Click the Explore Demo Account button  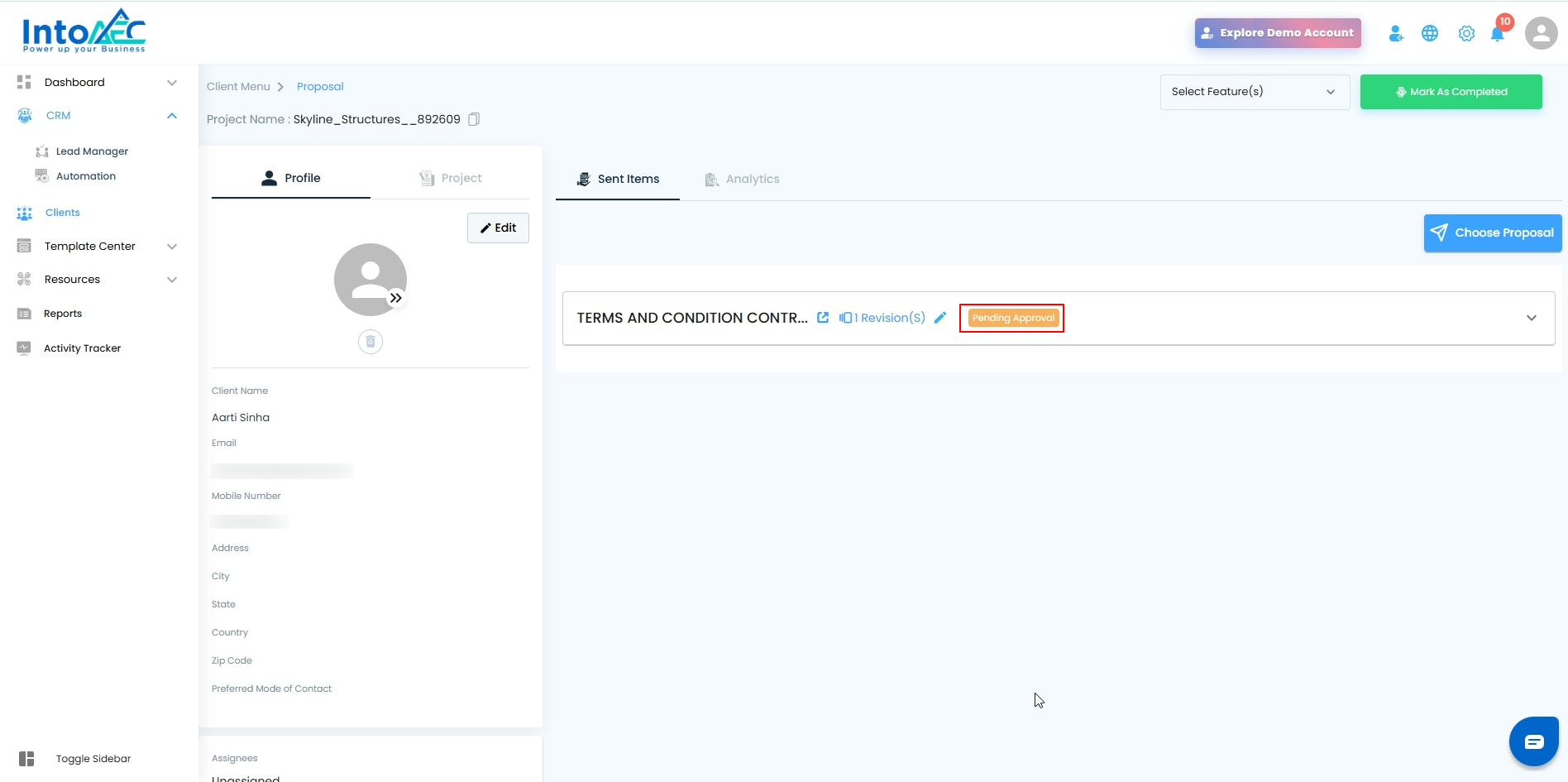click(x=1278, y=33)
